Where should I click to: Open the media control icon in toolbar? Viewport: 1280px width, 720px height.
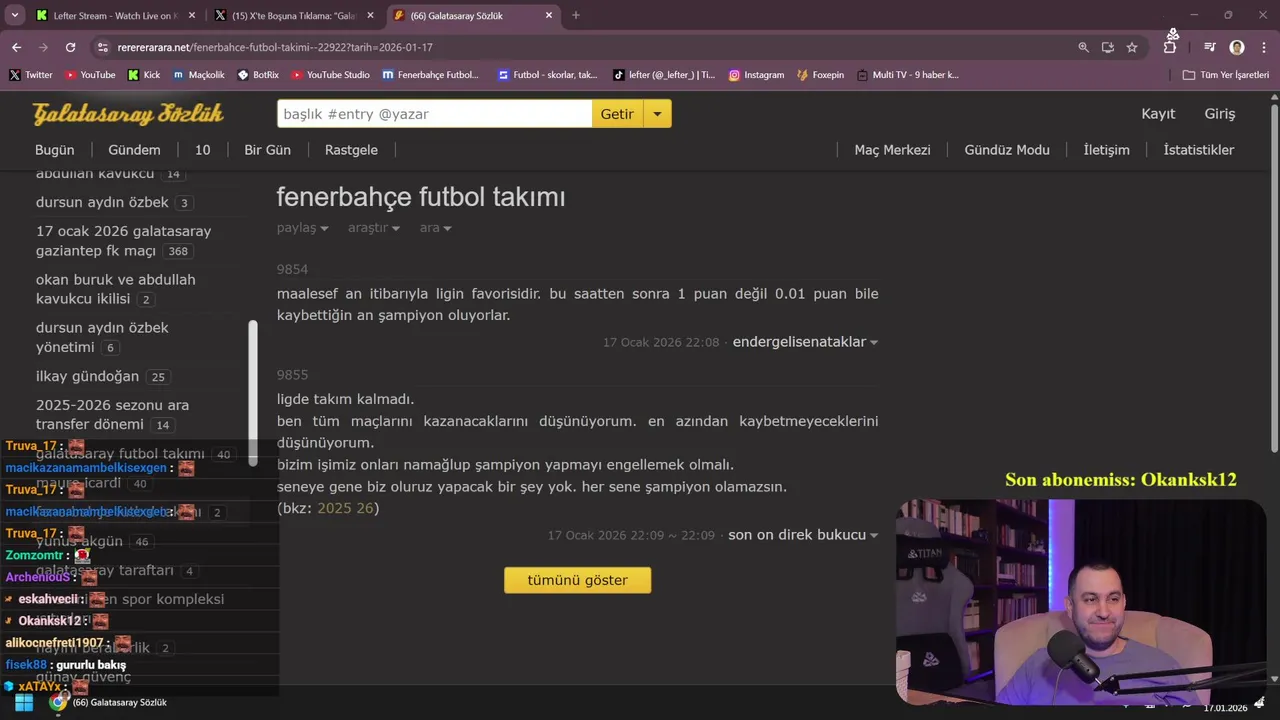coord(1210,47)
